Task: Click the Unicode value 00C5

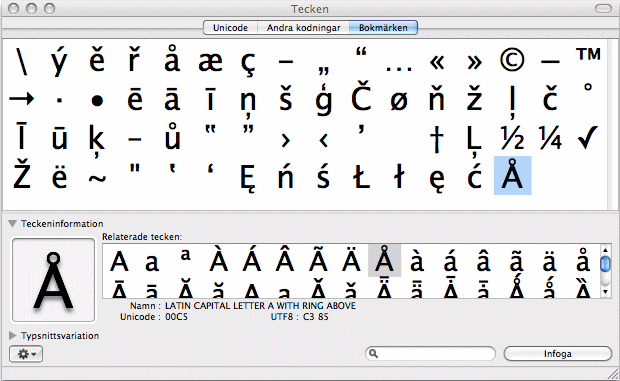Action: point(176,317)
